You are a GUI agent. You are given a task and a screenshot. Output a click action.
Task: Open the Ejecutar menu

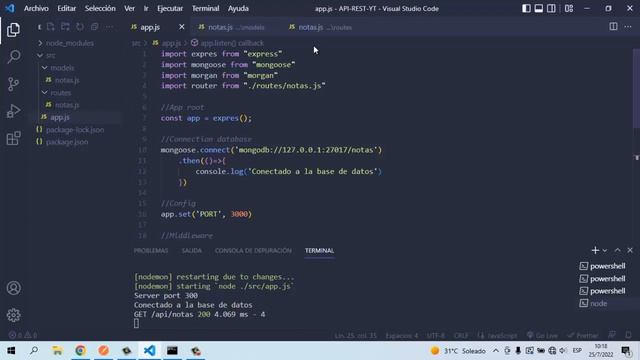point(170,8)
